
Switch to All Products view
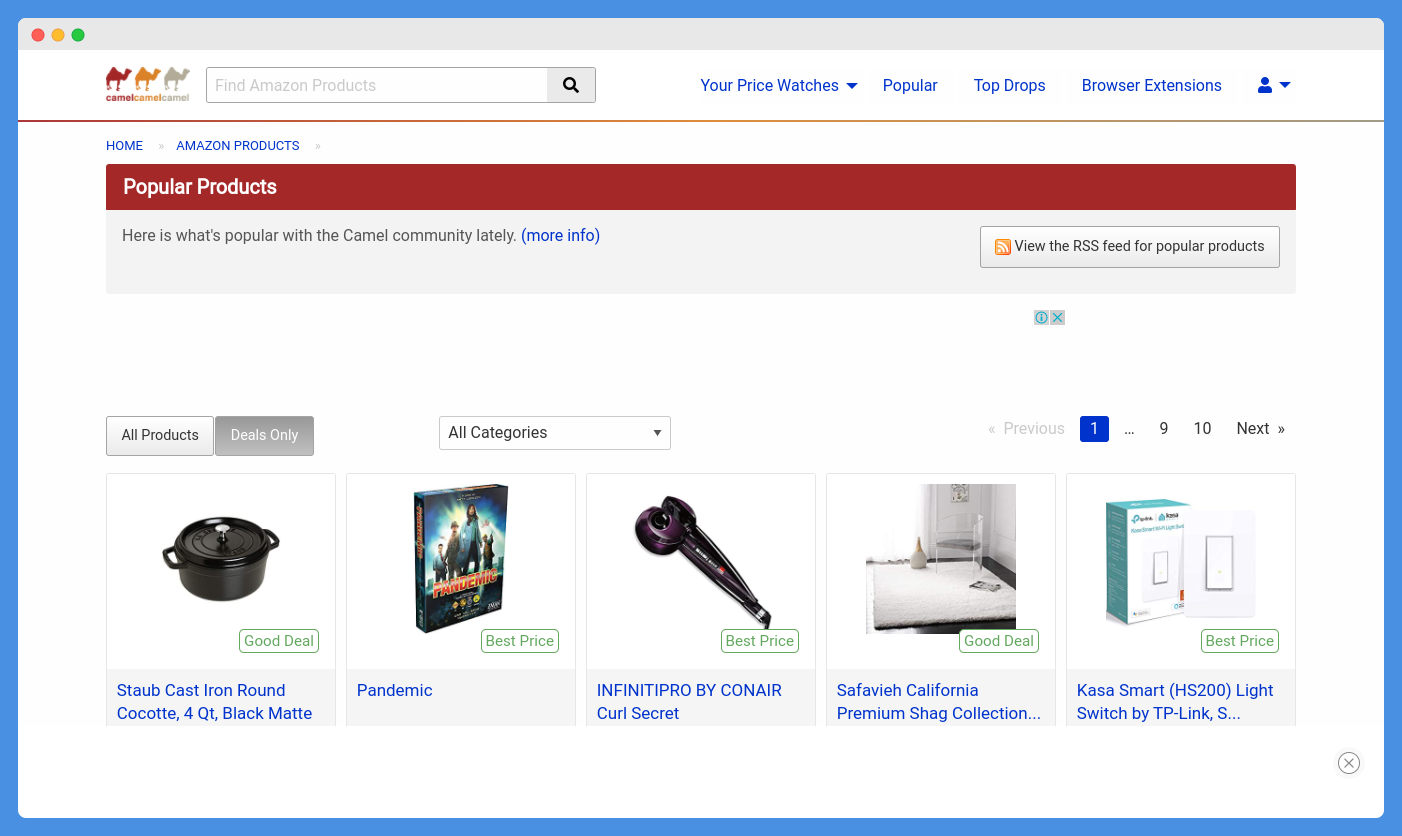(x=159, y=435)
